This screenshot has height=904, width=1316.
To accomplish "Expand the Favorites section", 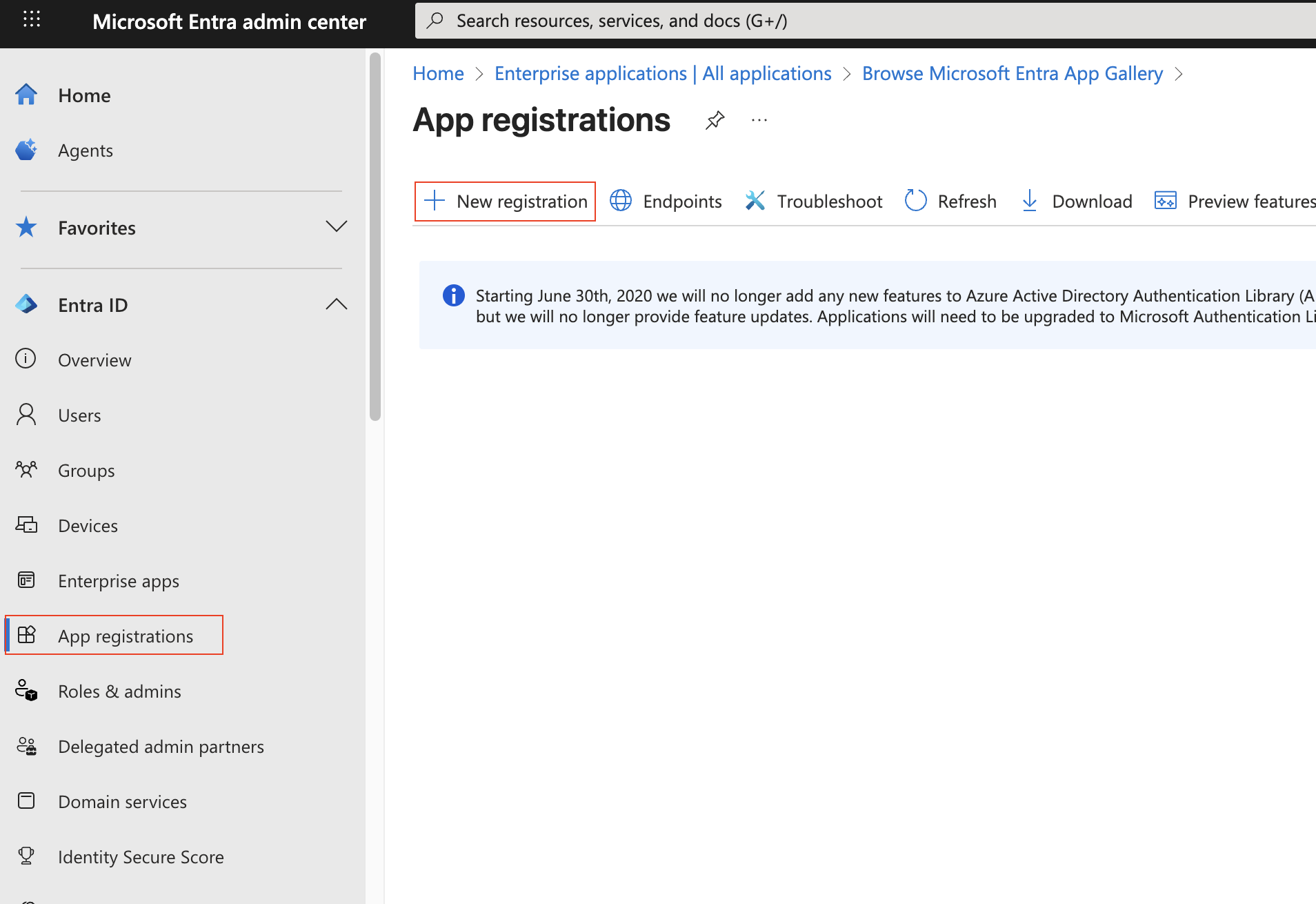I will (x=336, y=227).
